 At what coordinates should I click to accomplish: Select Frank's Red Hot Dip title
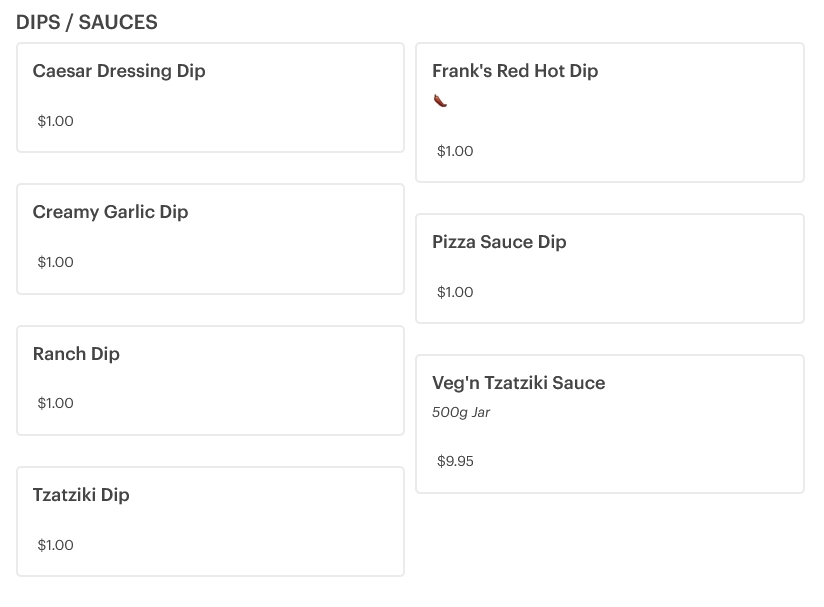click(x=515, y=71)
